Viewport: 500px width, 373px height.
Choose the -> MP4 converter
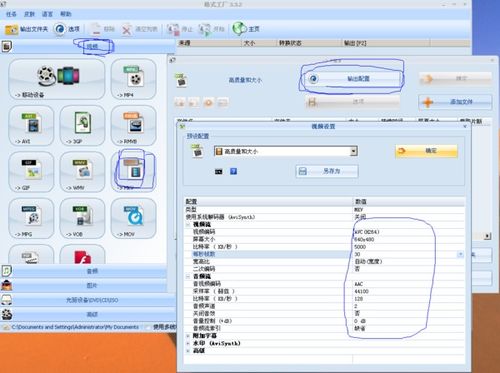pos(134,79)
